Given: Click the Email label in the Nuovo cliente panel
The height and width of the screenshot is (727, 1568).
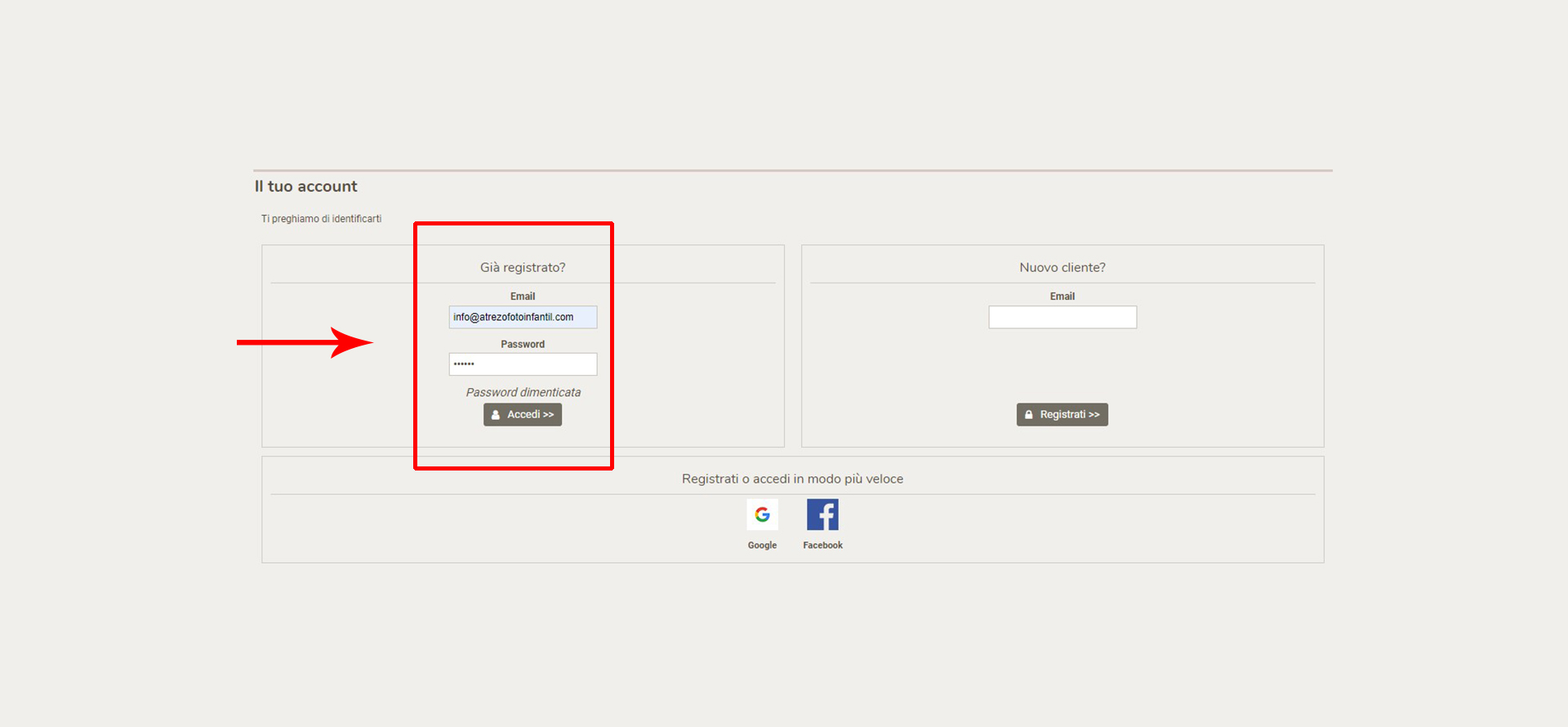Looking at the screenshot, I should 1062,297.
